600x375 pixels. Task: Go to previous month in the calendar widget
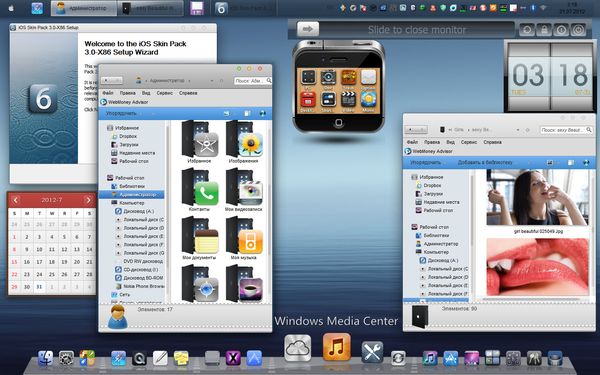click(16, 200)
